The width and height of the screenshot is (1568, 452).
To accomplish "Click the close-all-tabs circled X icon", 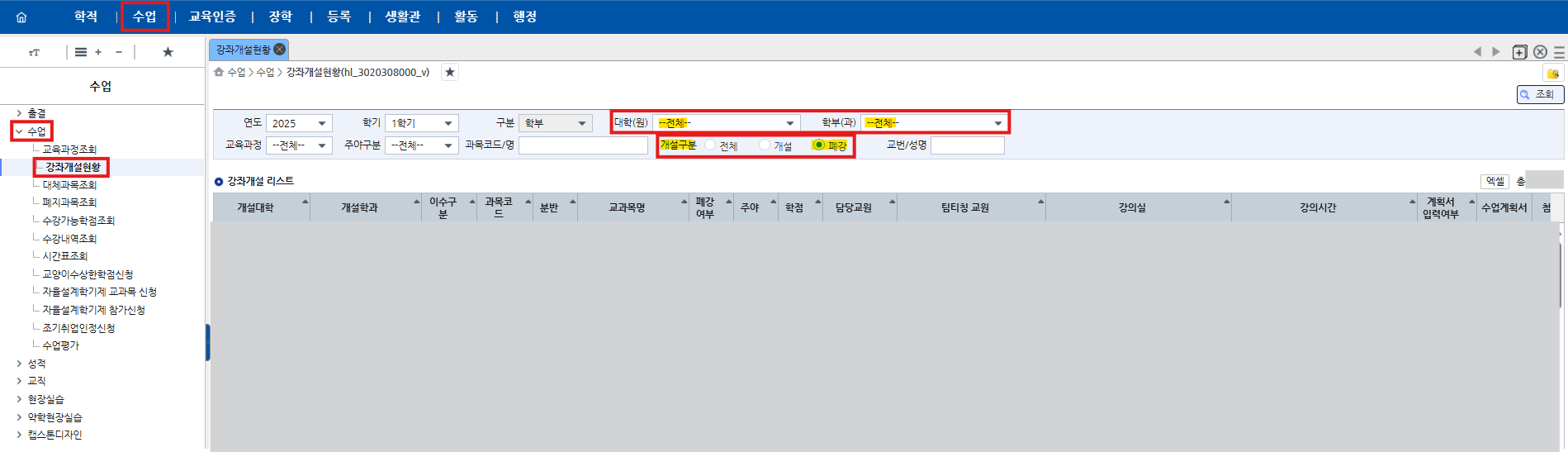I will coord(1540,52).
